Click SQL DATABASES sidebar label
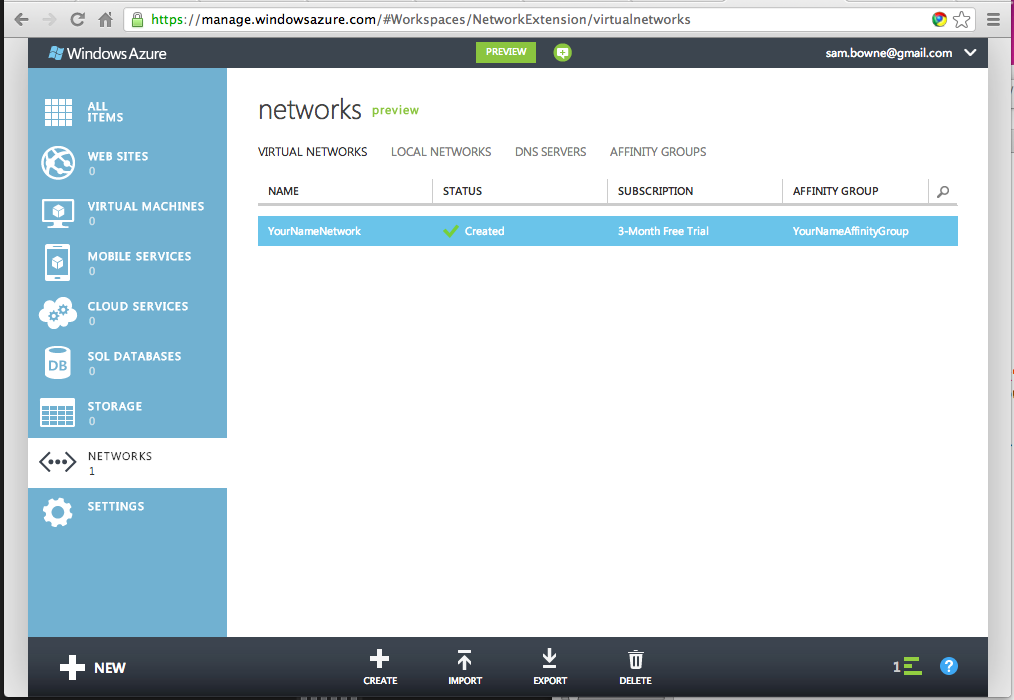The image size is (1014, 700). (134, 356)
